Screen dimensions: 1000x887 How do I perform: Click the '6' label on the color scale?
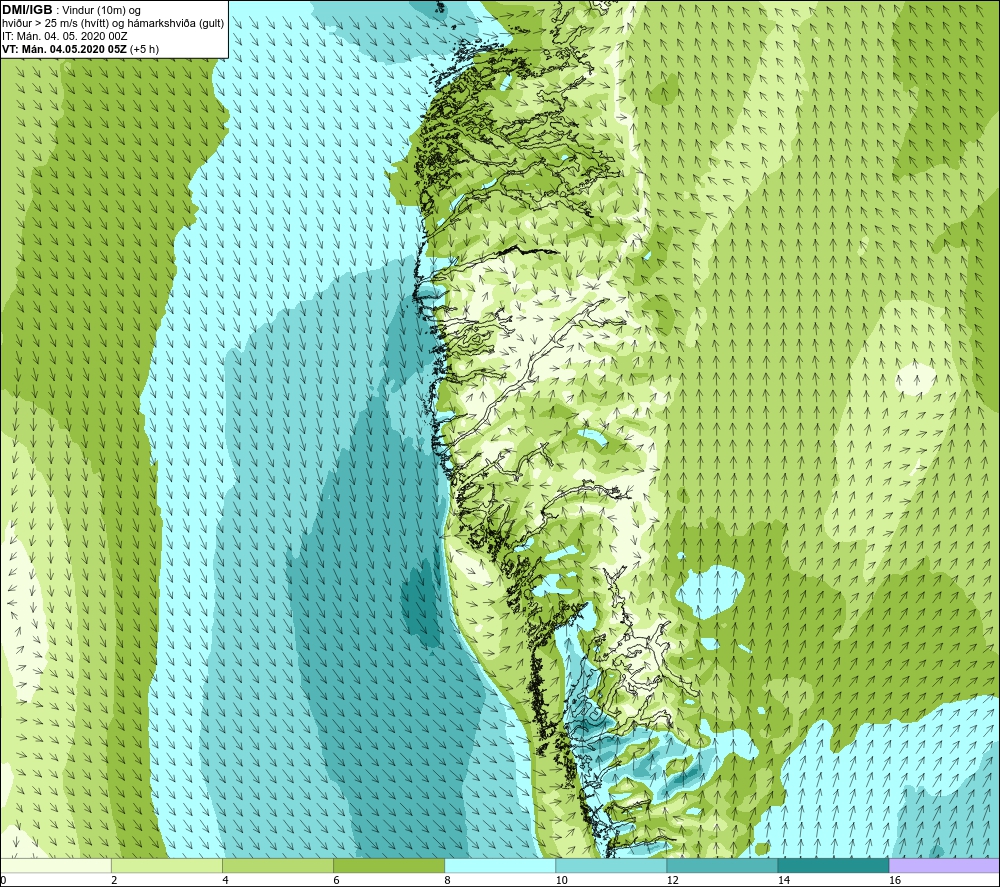336,881
